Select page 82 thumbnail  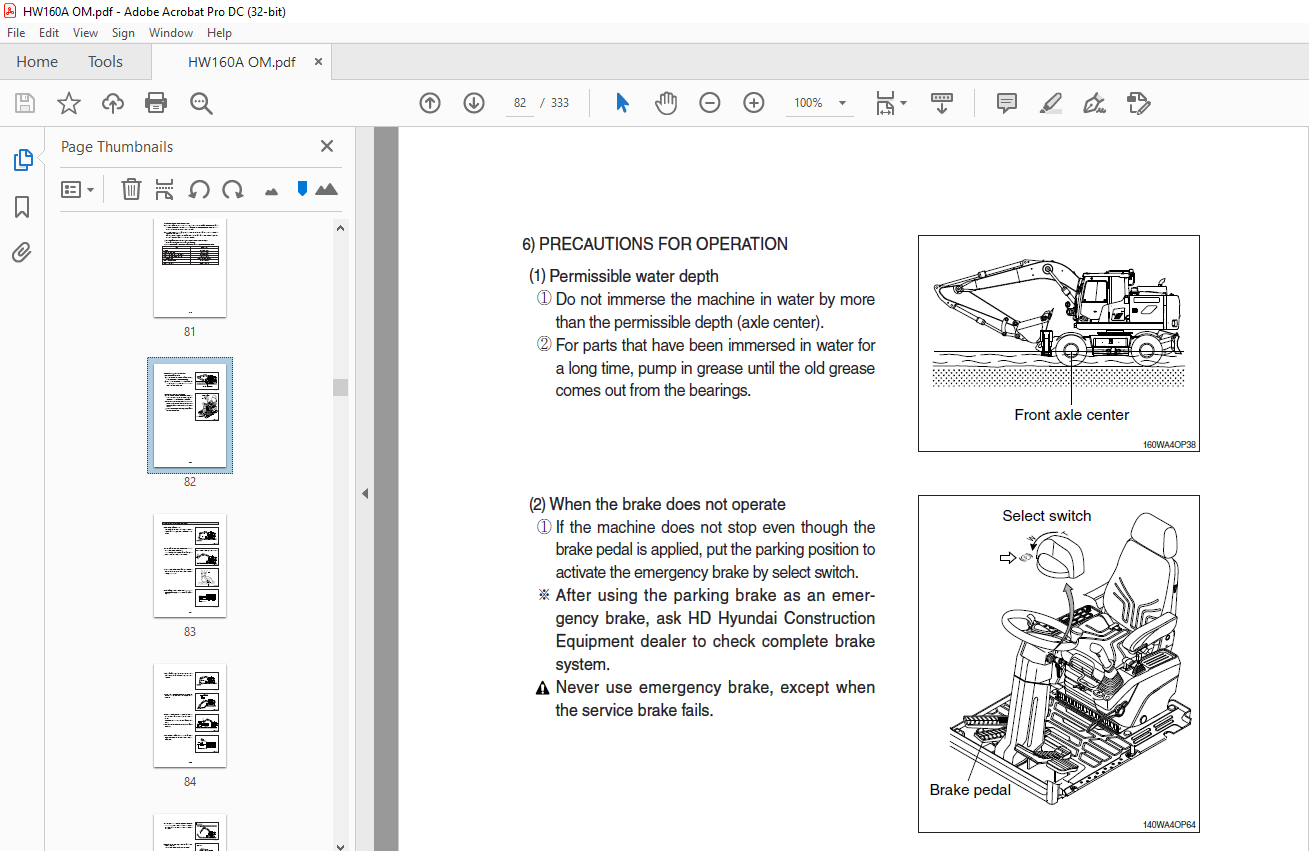point(190,415)
